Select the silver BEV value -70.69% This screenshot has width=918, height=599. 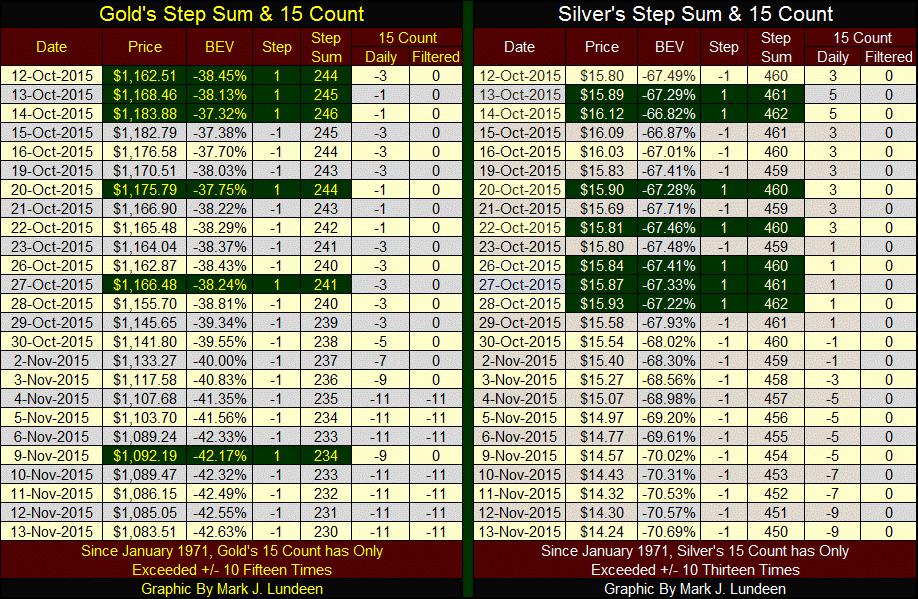pos(669,531)
